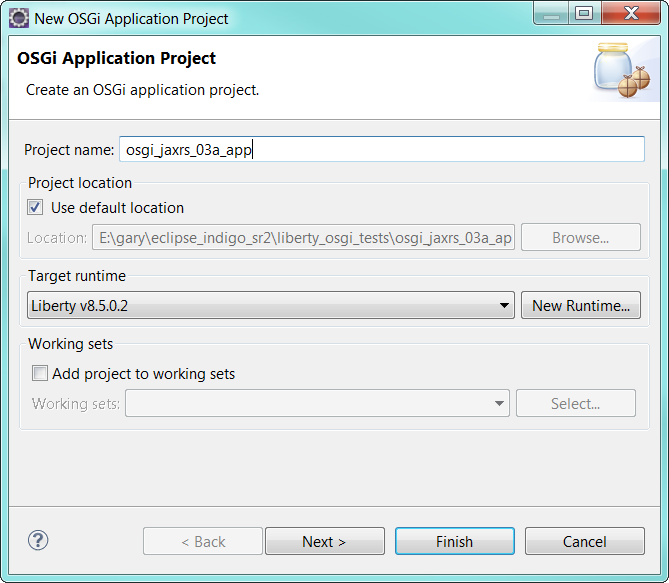The height and width of the screenshot is (583, 669).
Task: Click the OSGi jar banner icon
Action: [618, 70]
